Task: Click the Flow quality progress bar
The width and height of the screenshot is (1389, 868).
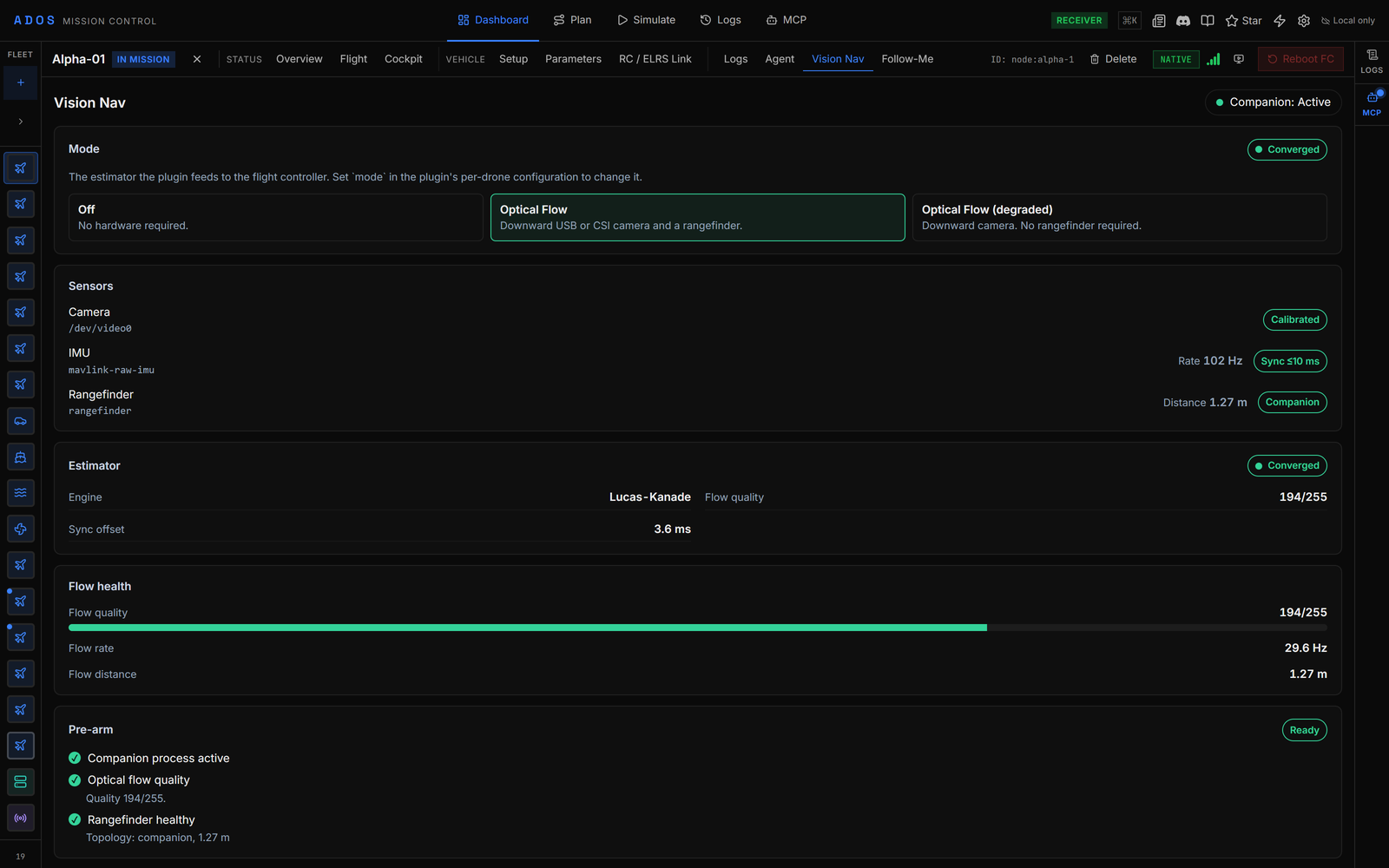Action: pyautogui.click(x=698, y=628)
